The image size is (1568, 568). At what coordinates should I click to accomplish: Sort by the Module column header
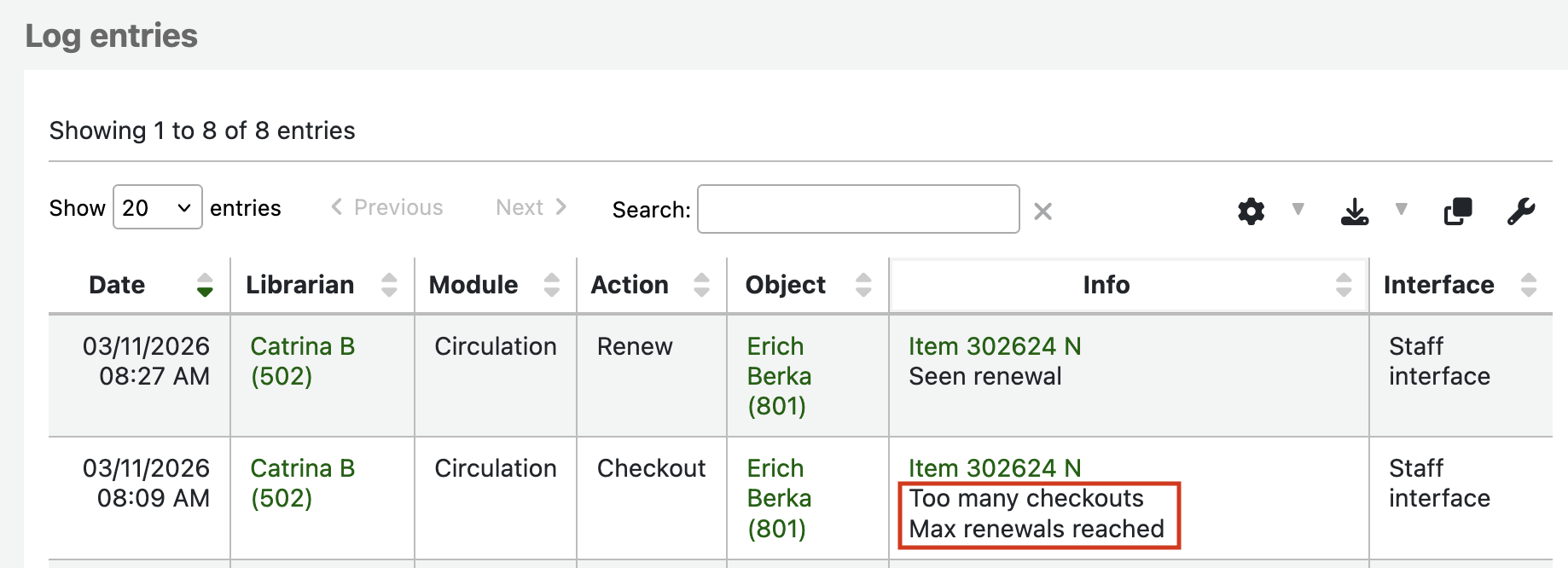[x=473, y=285]
